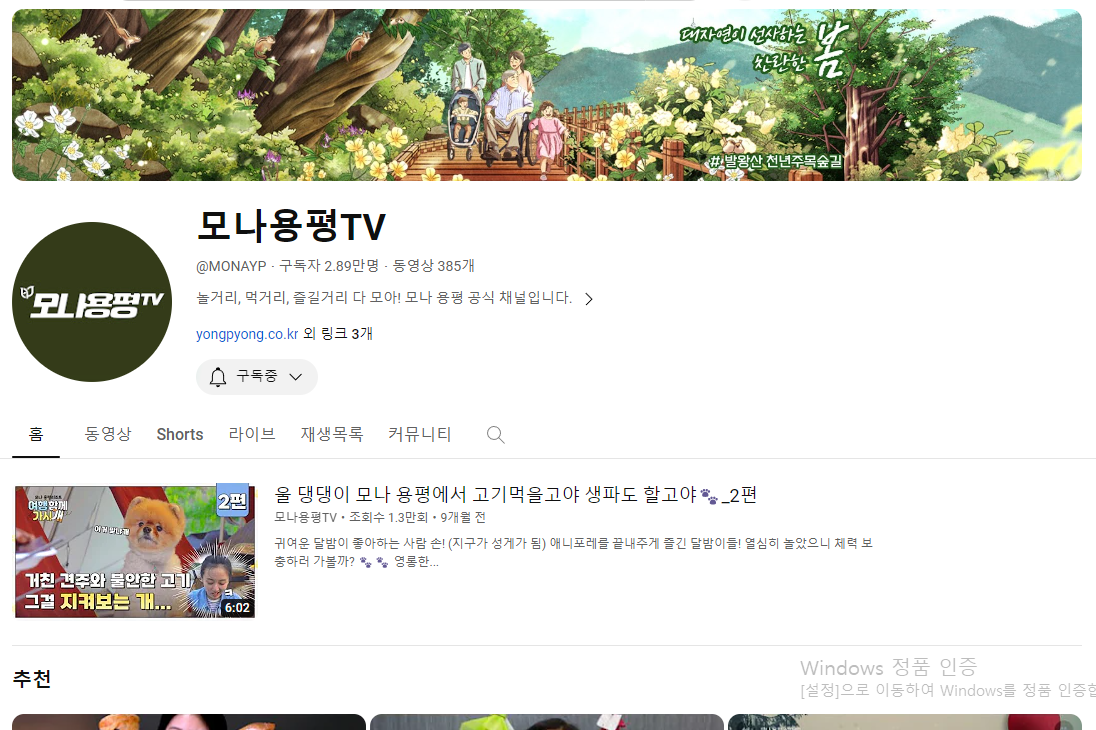This screenshot has width=1096, height=730.
Task: Switch to the 동영상 tab
Action: 108,435
